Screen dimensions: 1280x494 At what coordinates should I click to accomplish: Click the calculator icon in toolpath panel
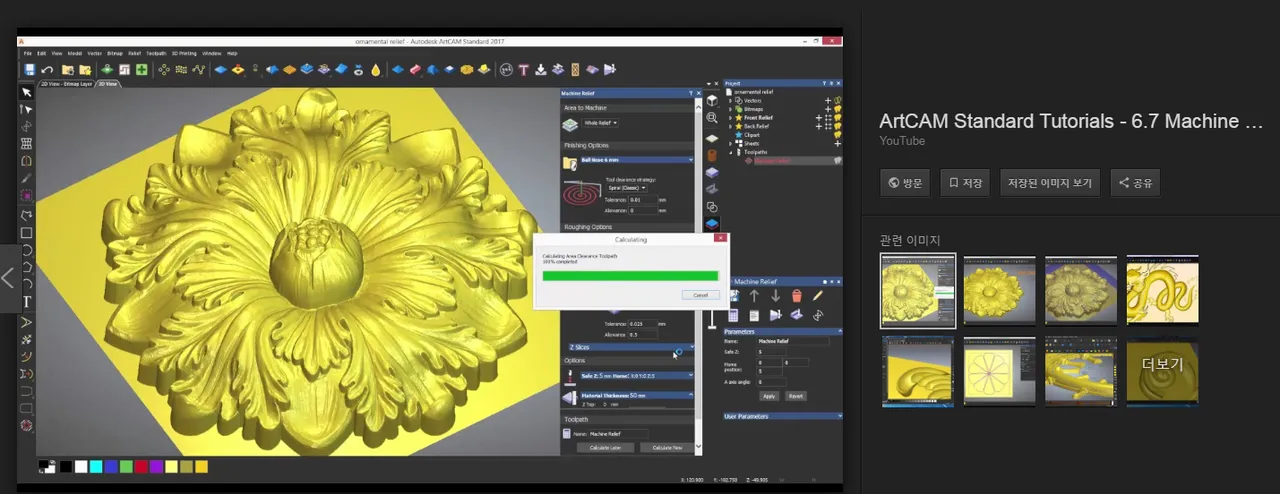[x=733, y=315]
